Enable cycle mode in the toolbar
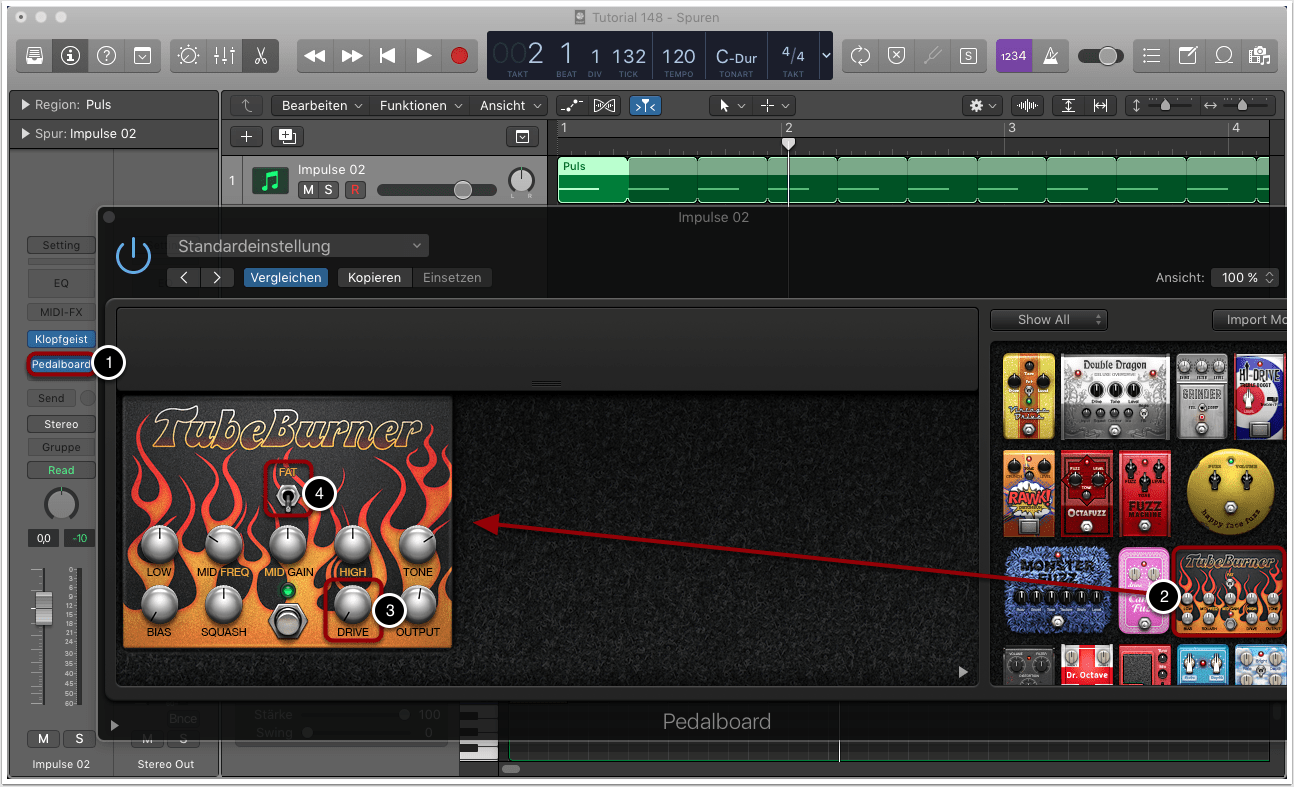The image size is (1294, 787). click(860, 56)
